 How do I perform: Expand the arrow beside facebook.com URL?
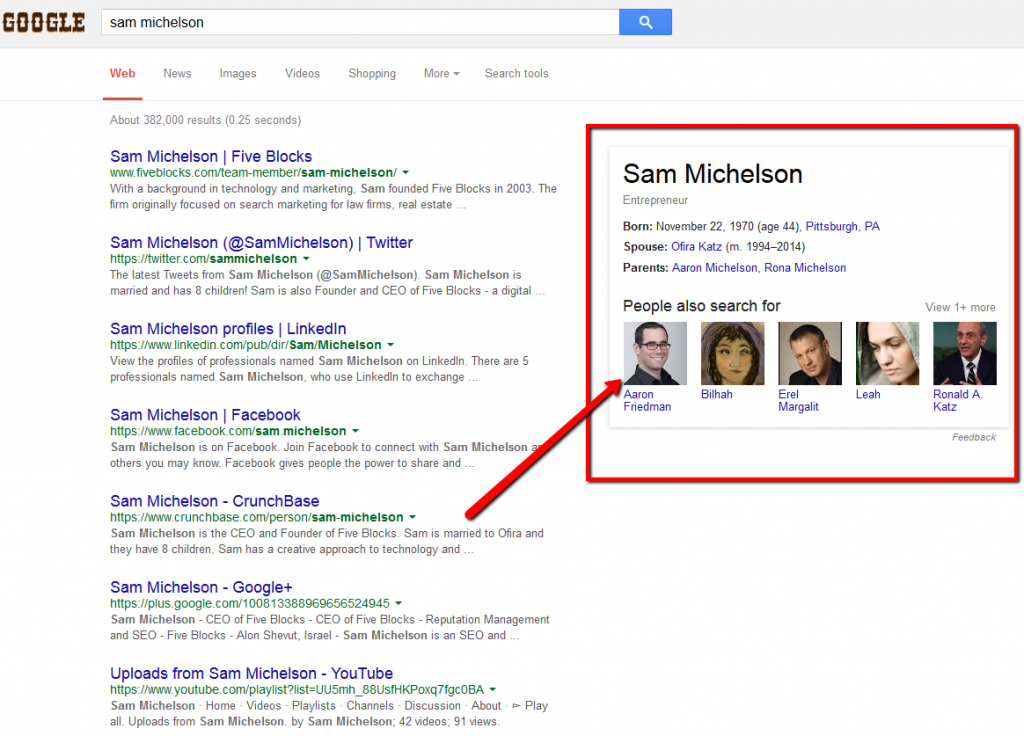tap(355, 431)
